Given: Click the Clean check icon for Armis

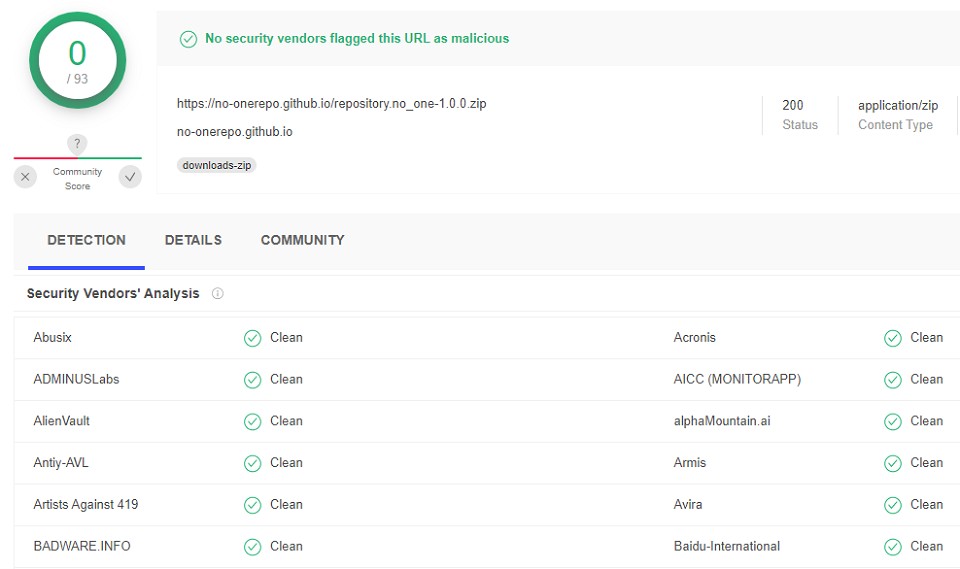Looking at the screenshot, I should click(x=893, y=463).
